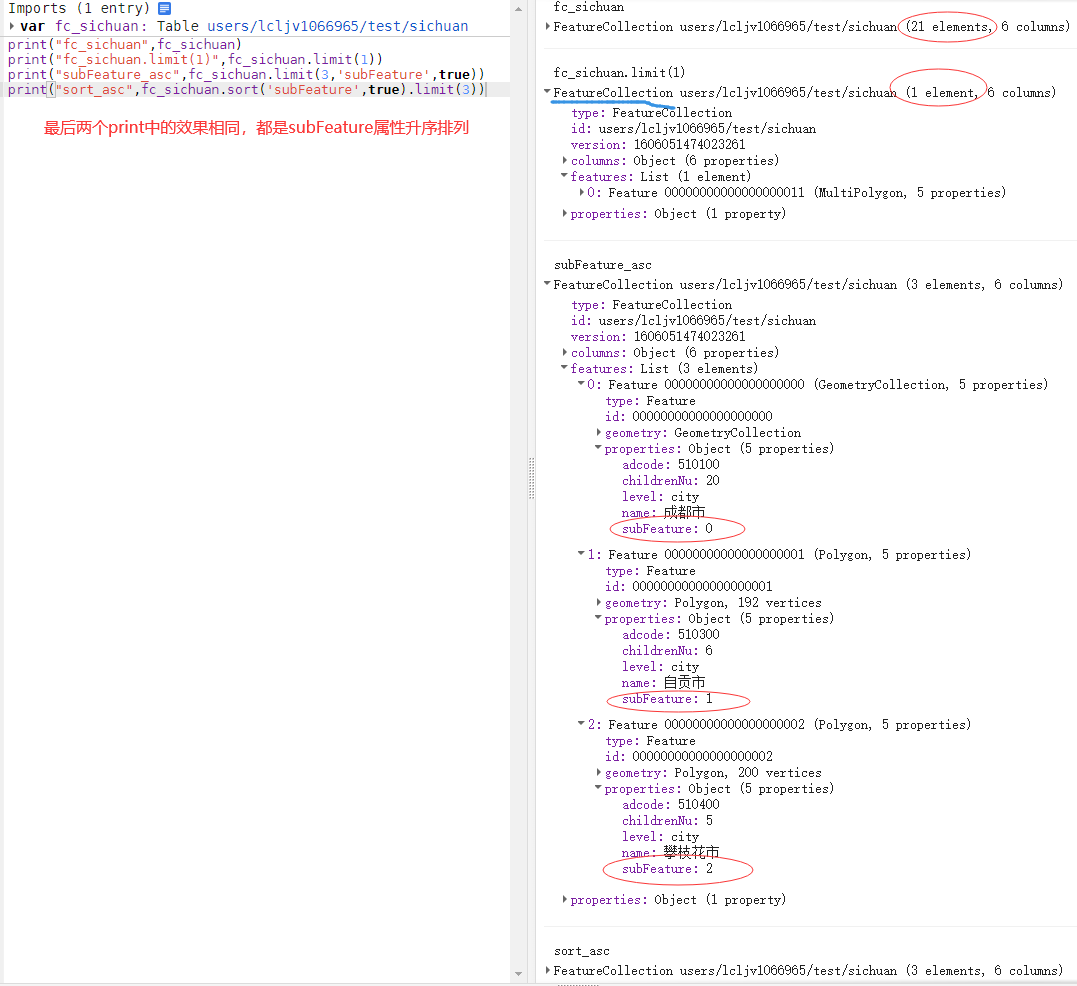Expand properties Object (1 property) under limit(1)

pyautogui.click(x=565, y=214)
